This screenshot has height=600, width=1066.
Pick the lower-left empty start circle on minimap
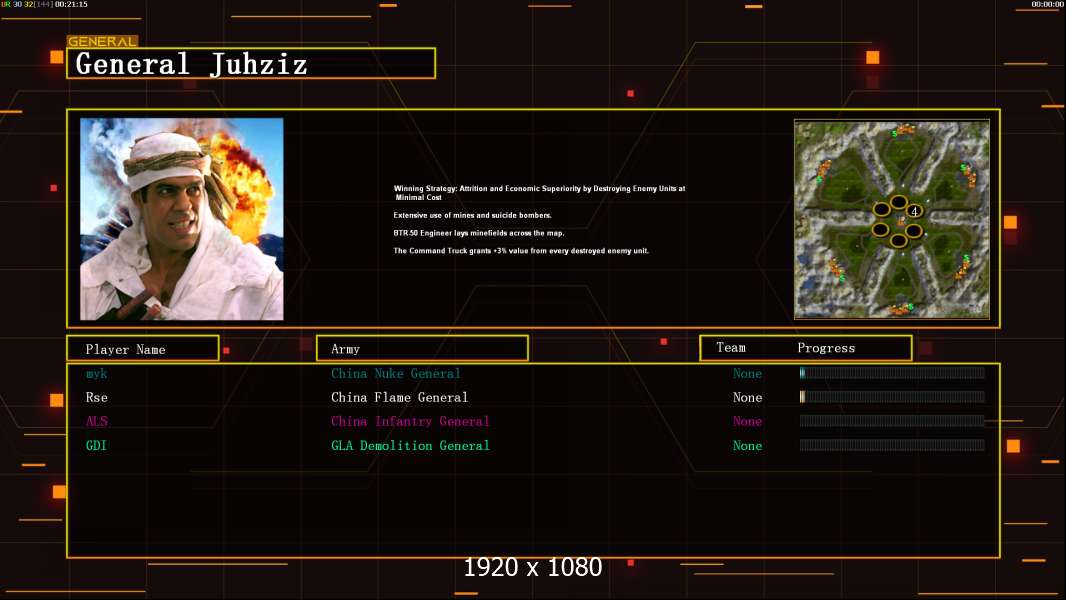click(x=880, y=230)
